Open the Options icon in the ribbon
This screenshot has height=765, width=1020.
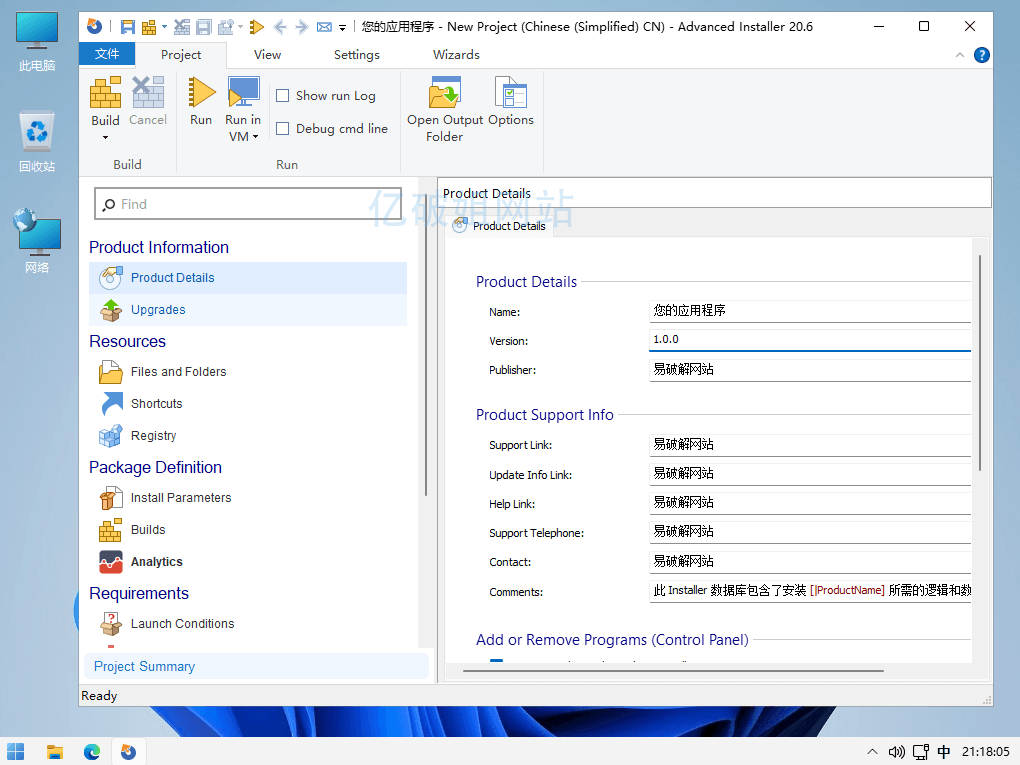[x=510, y=94]
